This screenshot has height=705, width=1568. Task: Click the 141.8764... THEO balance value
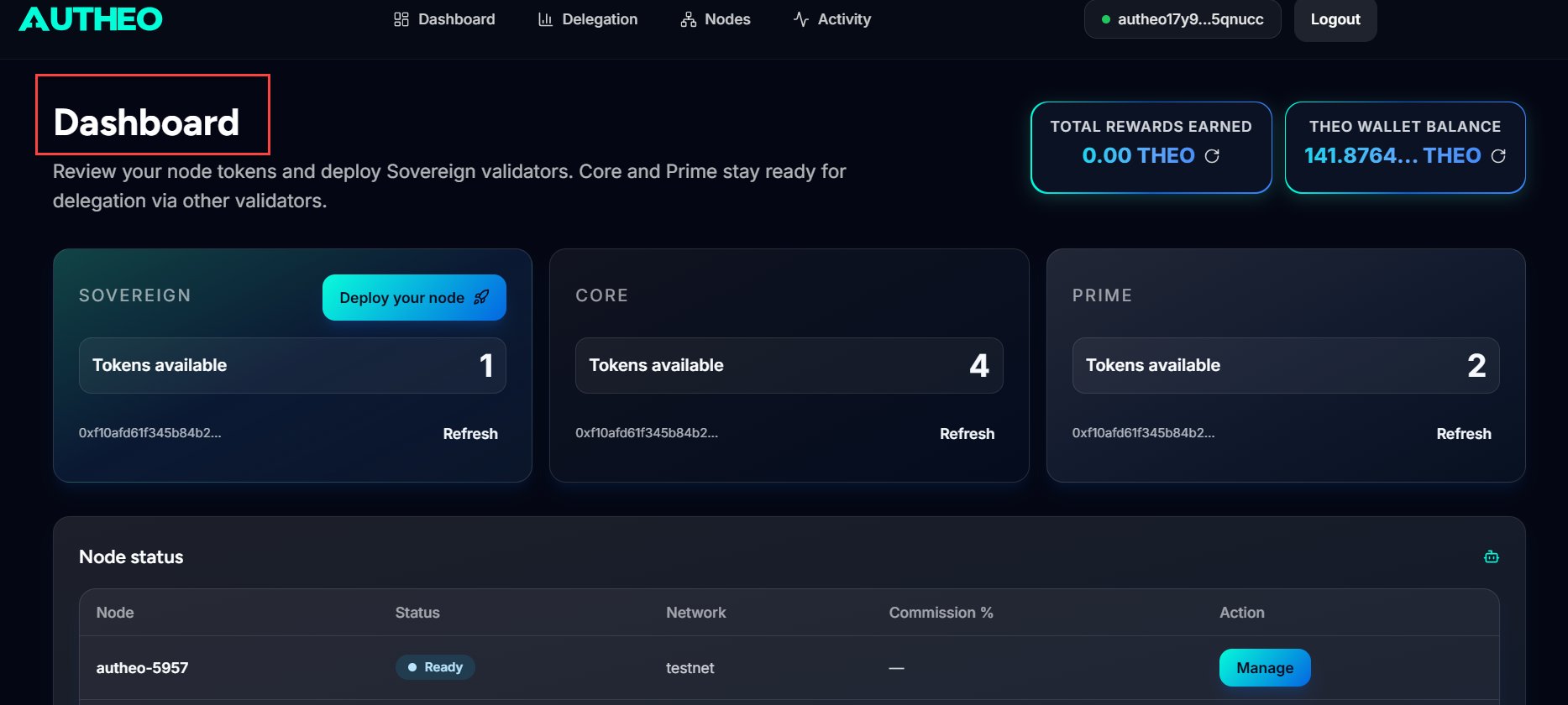(1392, 155)
